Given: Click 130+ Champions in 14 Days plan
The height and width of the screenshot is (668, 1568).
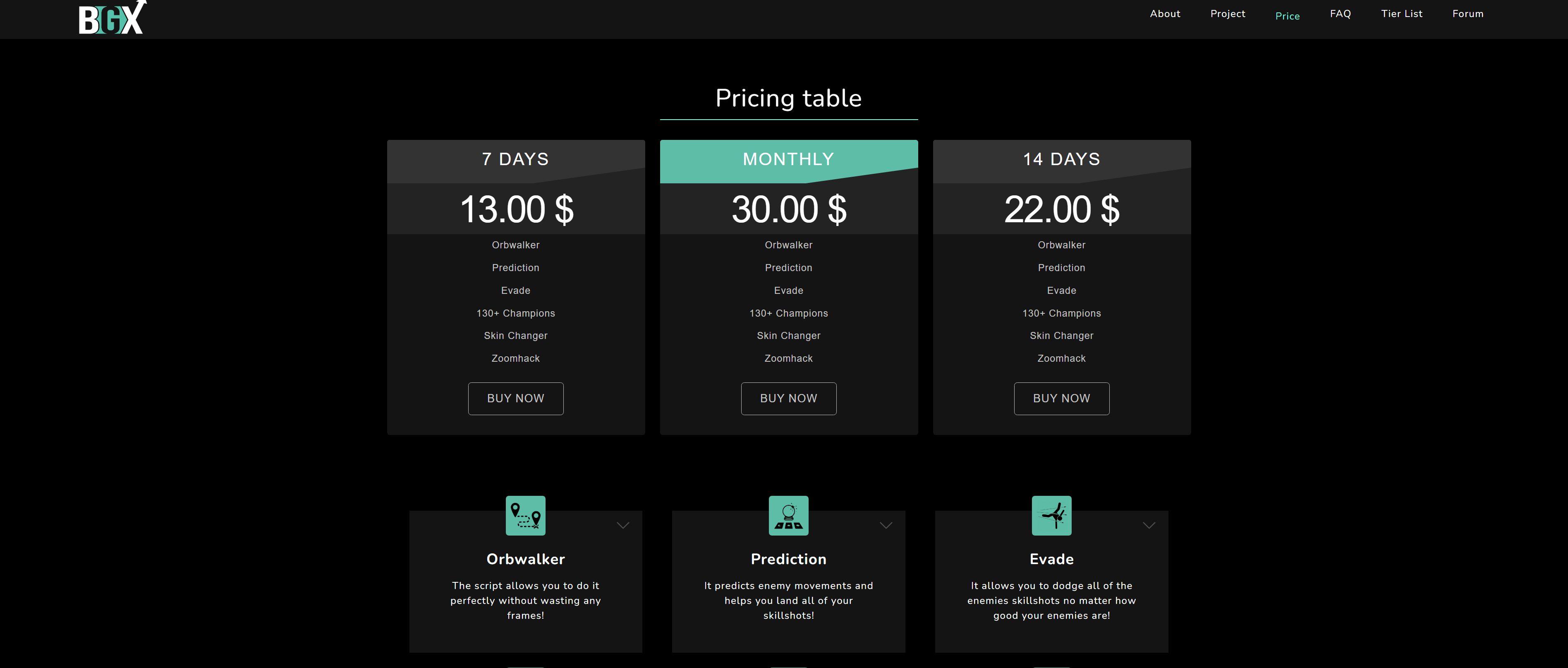Looking at the screenshot, I should [1061, 313].
